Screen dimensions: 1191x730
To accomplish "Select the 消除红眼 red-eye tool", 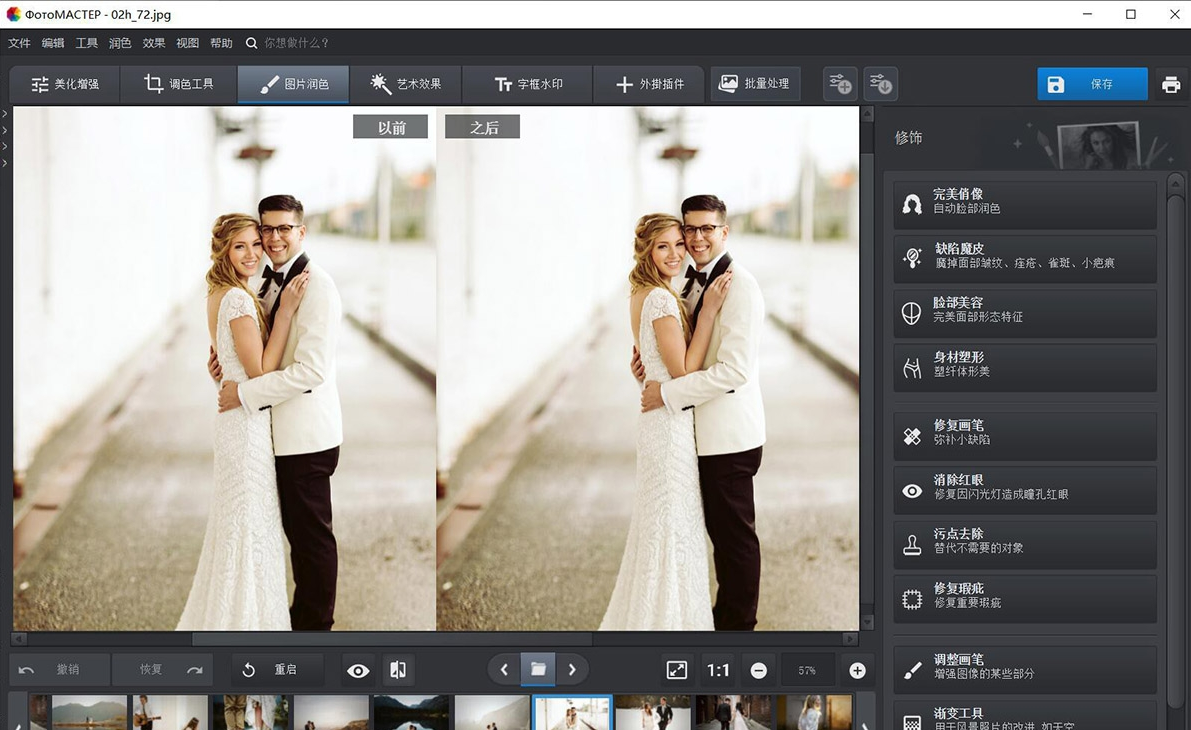I will [1025, 491].
